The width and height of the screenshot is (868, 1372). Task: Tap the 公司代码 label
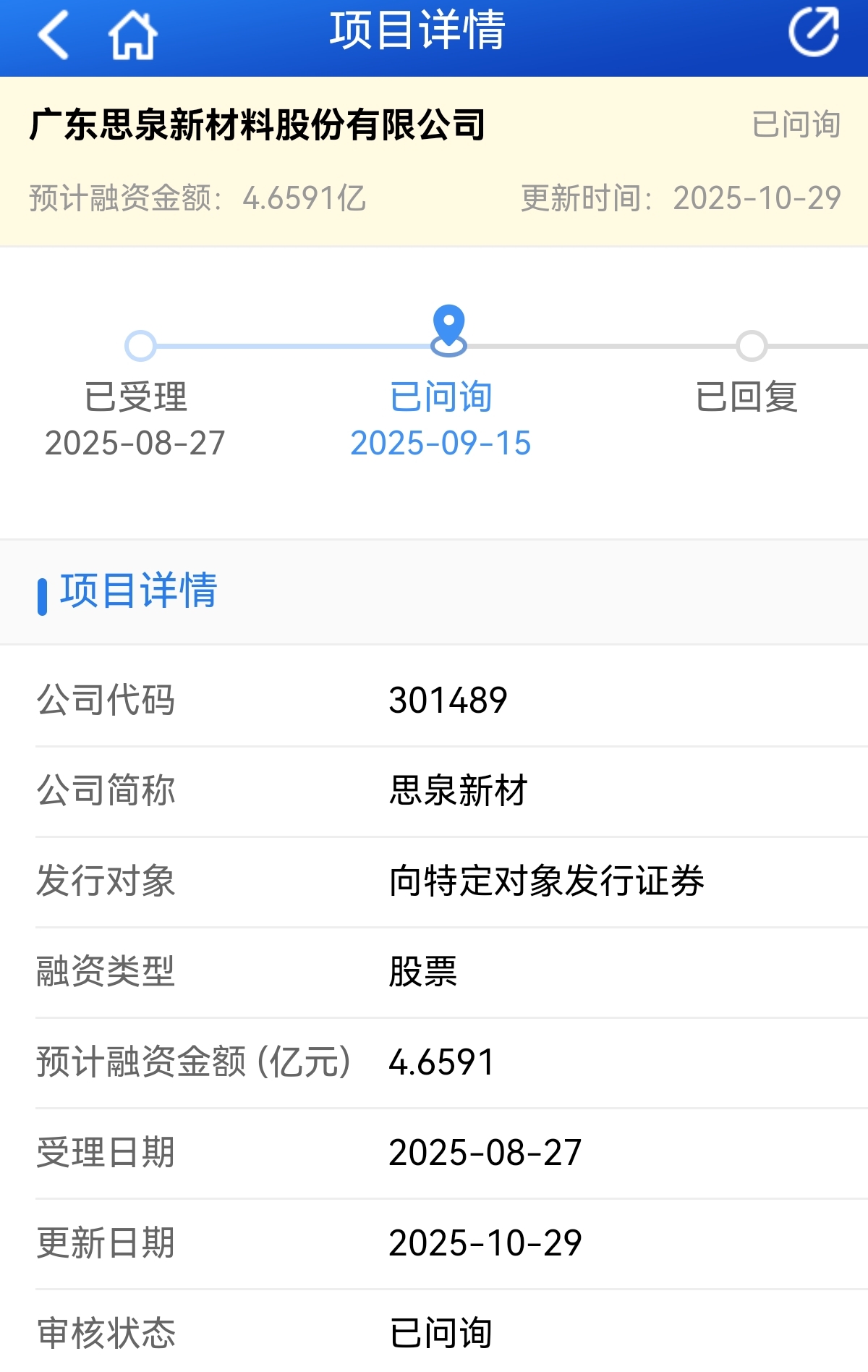[106, 700]
